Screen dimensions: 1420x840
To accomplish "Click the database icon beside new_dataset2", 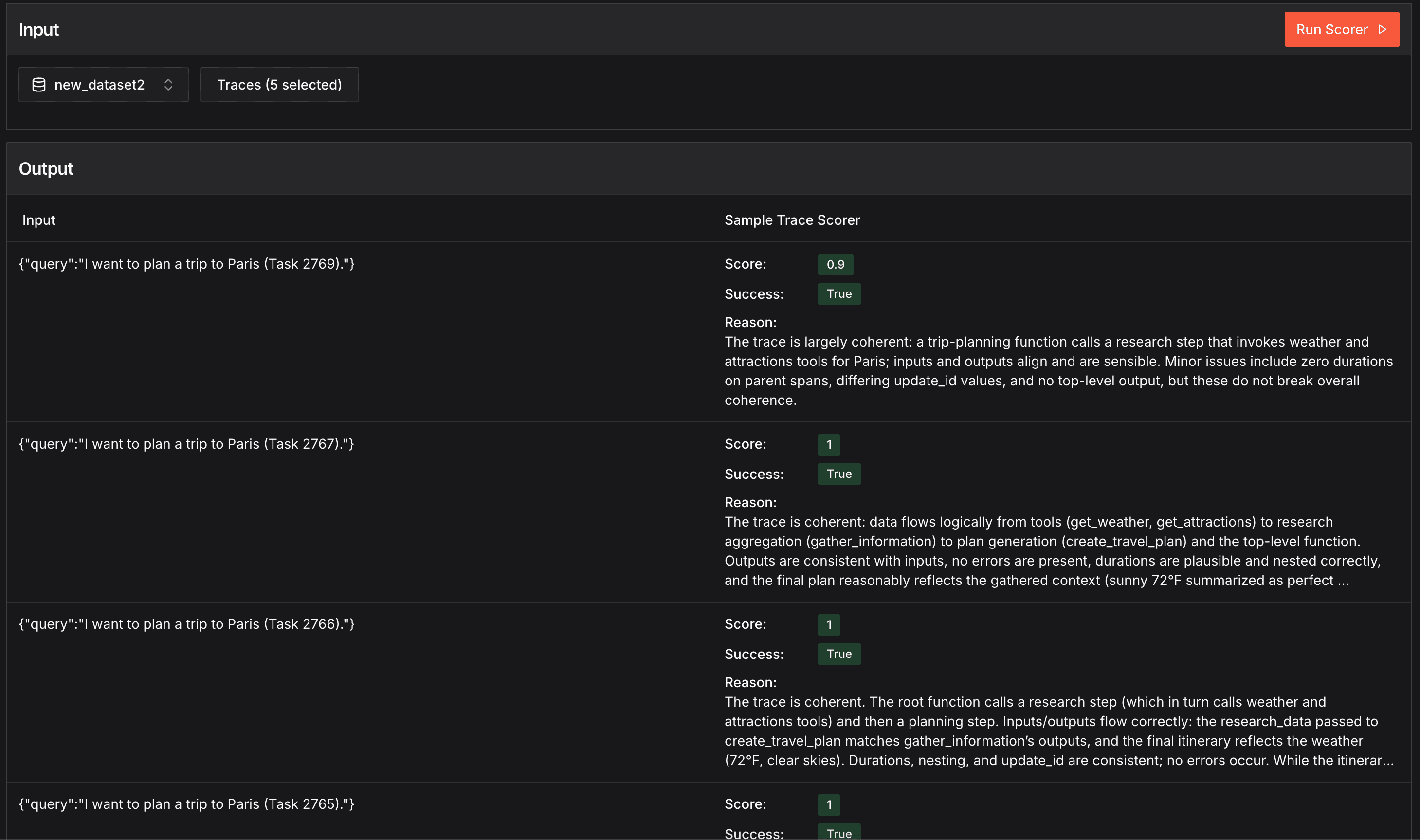I will point(38,85).
